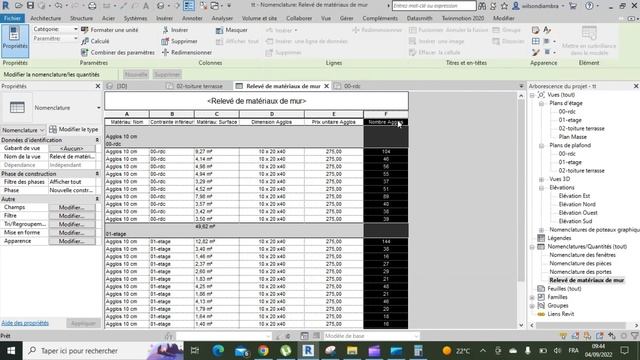Click Formater une unité tool
640x360 pixels.
coord(110,30)
